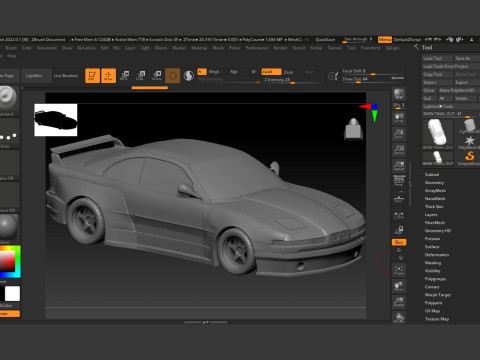
Task: Select the Rotate transform icon
Action: 157,75
